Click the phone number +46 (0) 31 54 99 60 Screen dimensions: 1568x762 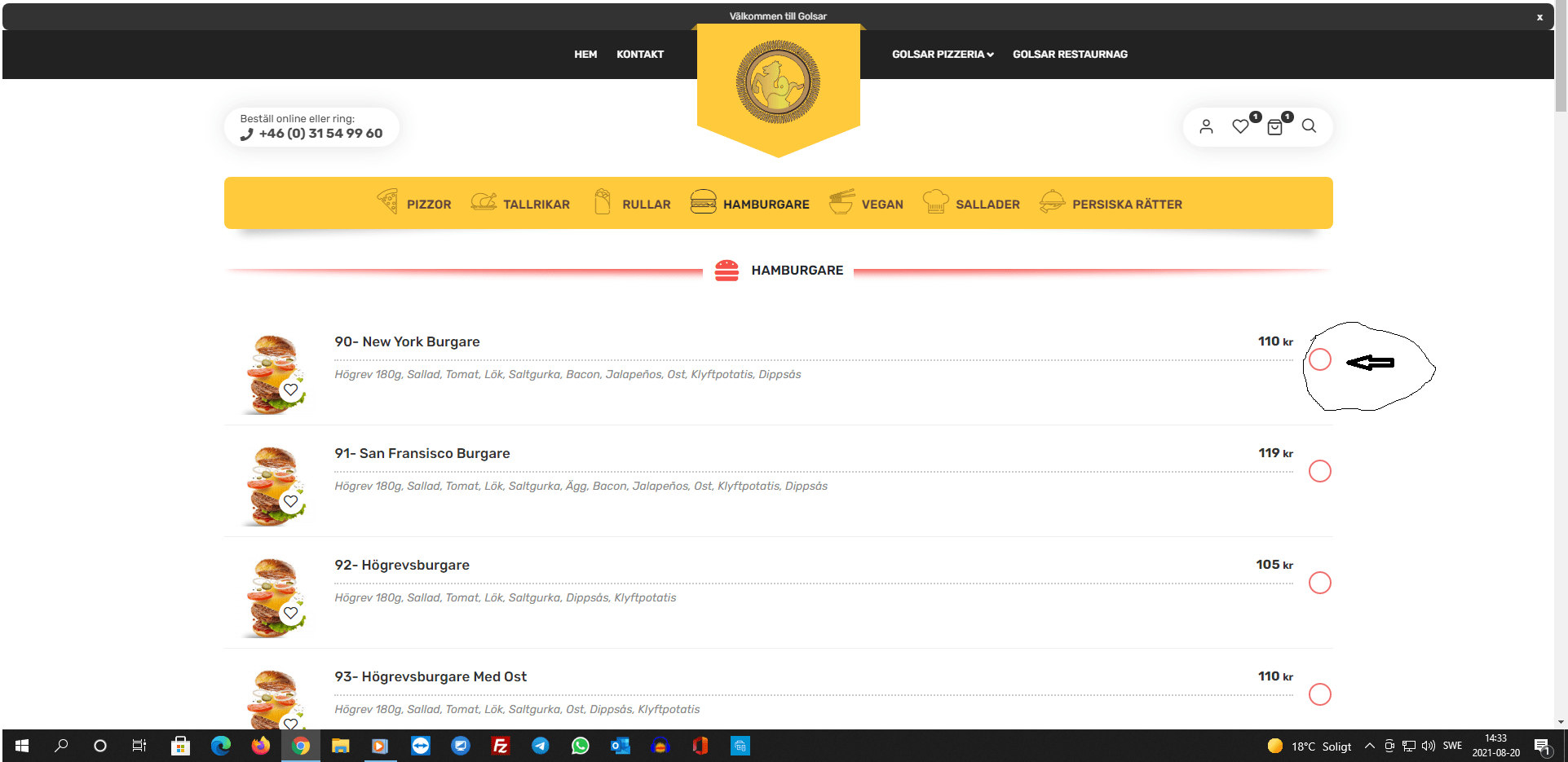pyautogui.click(x=320, y=134)
